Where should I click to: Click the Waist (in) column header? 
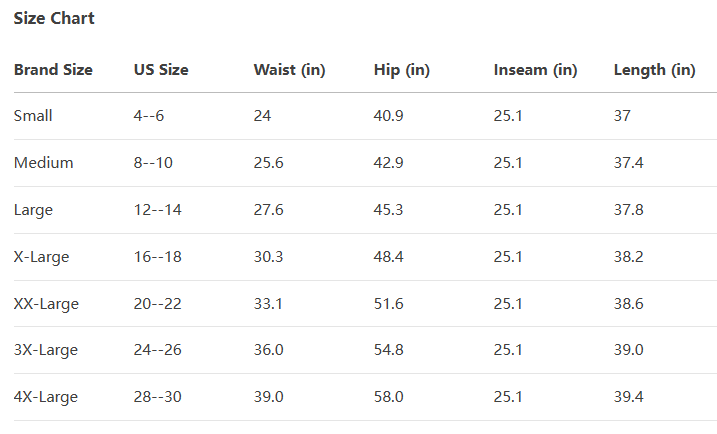[x=289, y=70]
